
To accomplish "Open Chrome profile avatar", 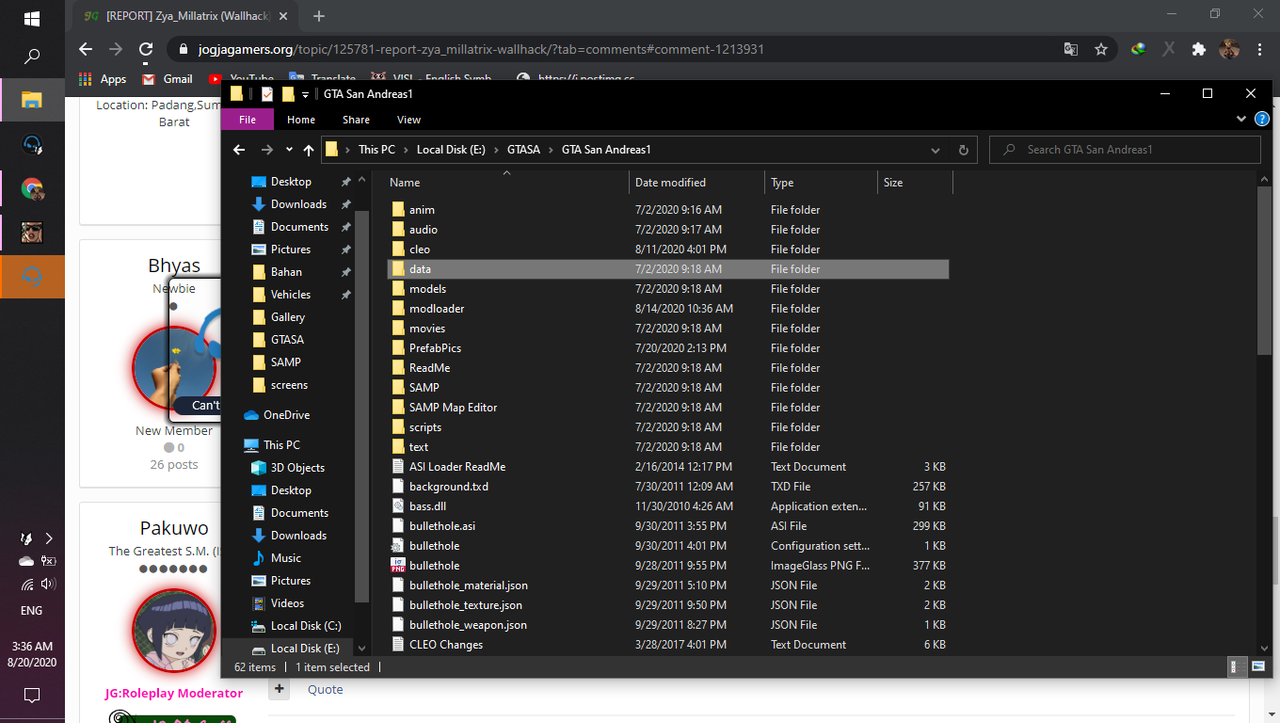I will 1230,49.
